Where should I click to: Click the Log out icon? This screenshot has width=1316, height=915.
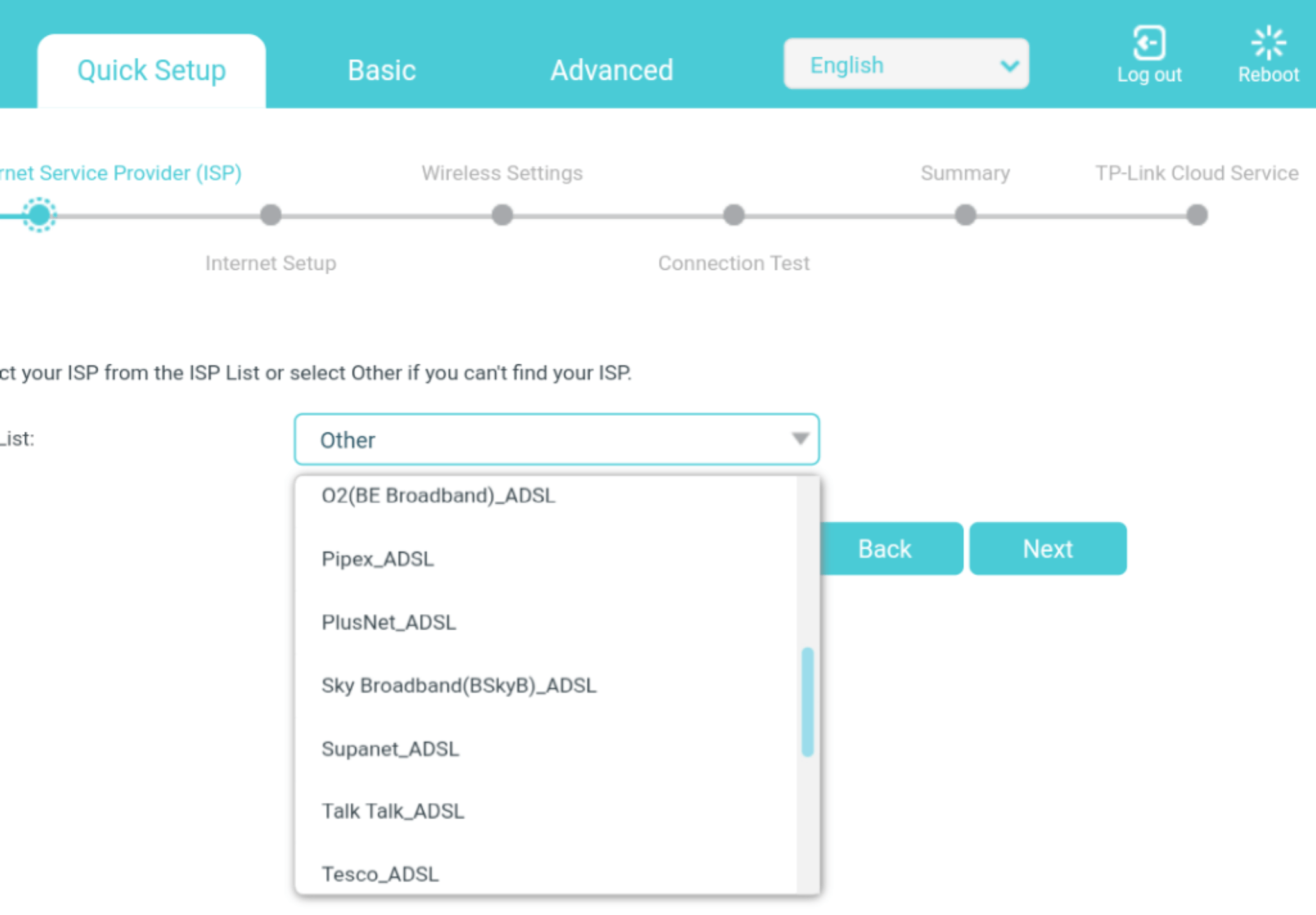click(x=1148, y=44)
